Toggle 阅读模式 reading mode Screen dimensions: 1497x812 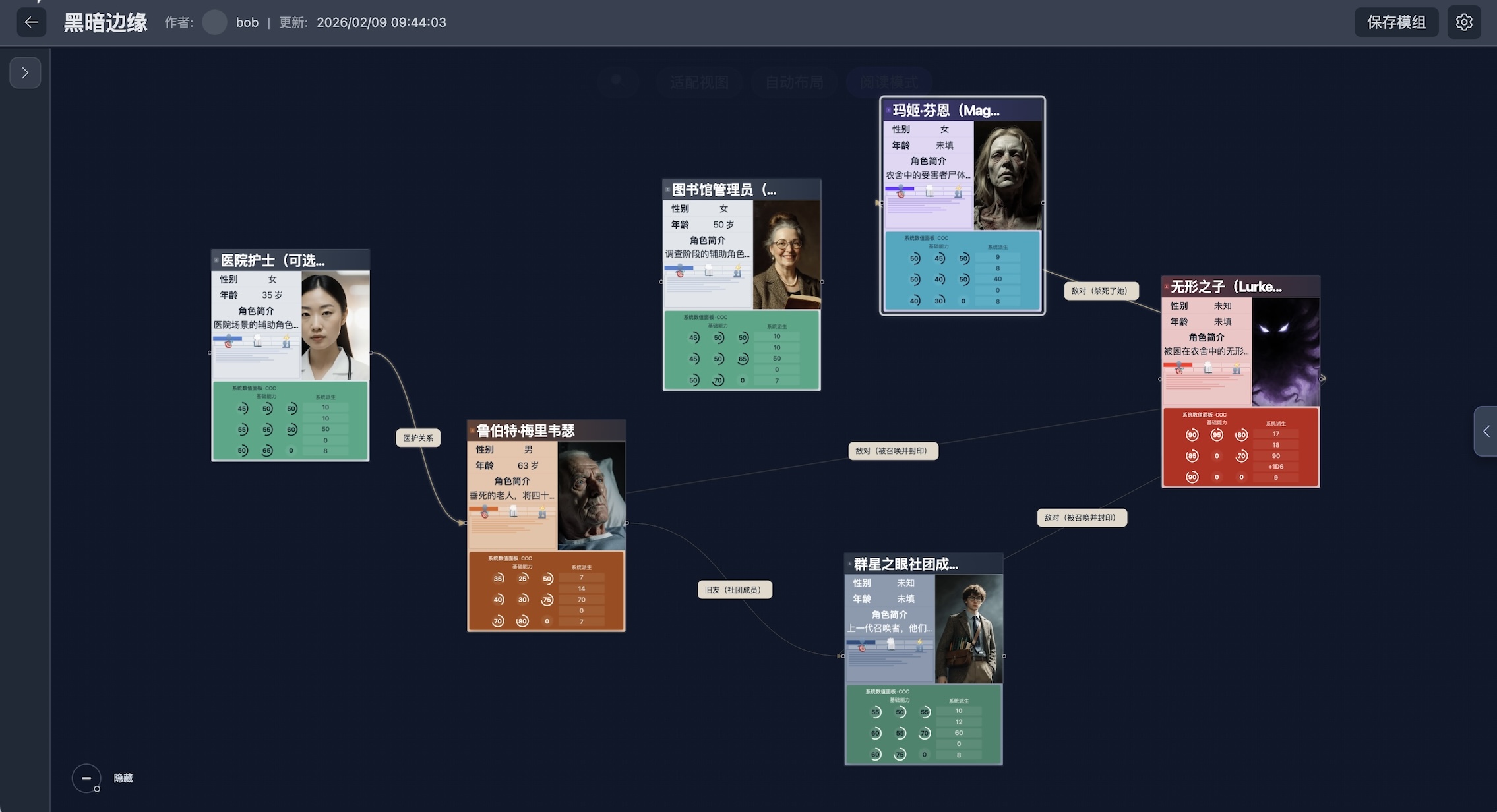888,83
